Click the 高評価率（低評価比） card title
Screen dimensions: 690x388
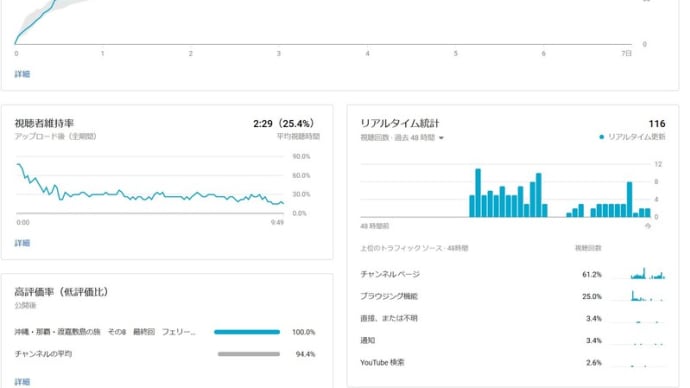(61, 292)
